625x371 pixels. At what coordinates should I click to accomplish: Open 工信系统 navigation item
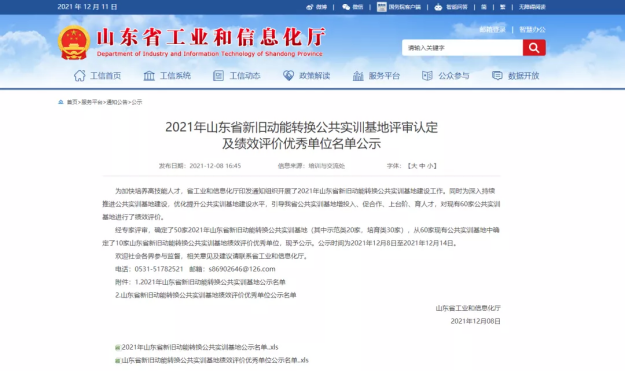click(167, 75)
